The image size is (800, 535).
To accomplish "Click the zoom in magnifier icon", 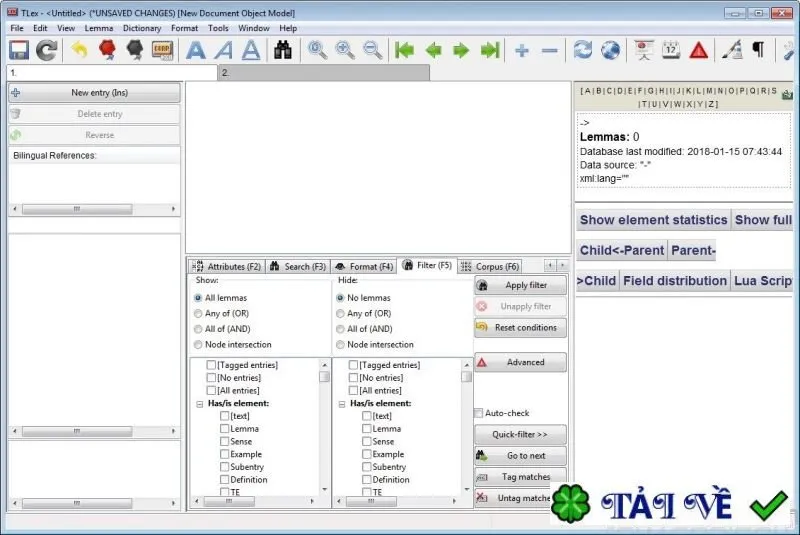I will (x=345, y=50).
